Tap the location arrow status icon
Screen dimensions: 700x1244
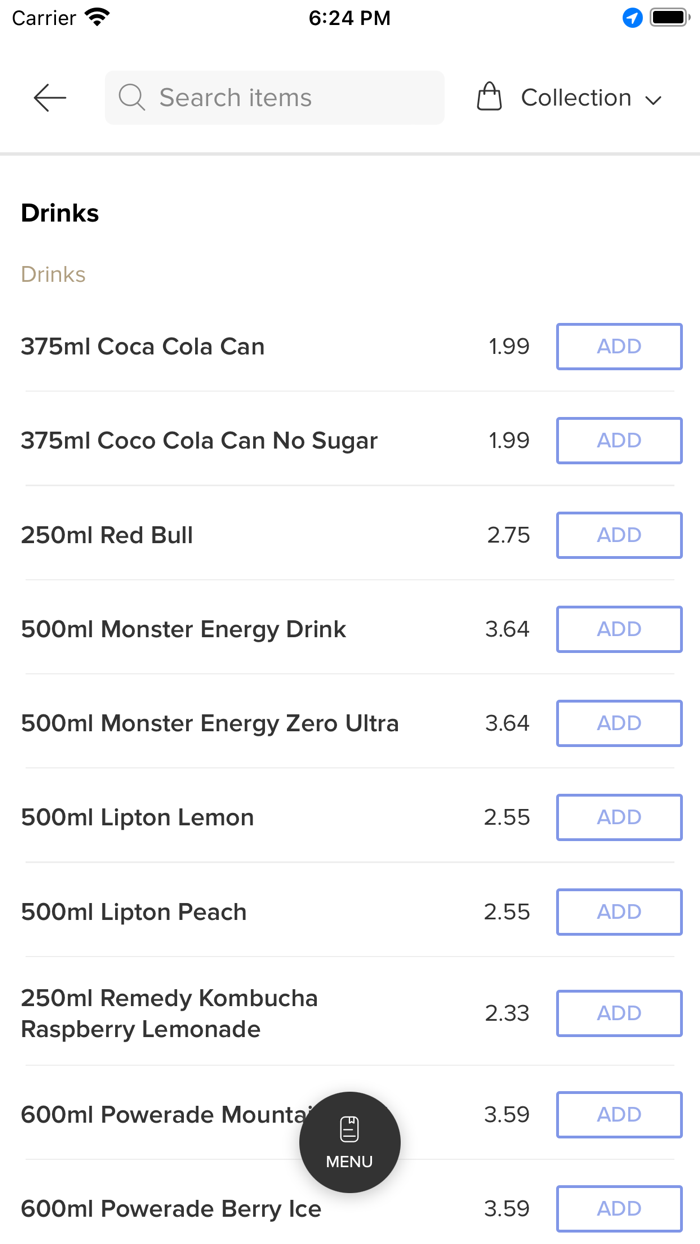coord(632,18)
